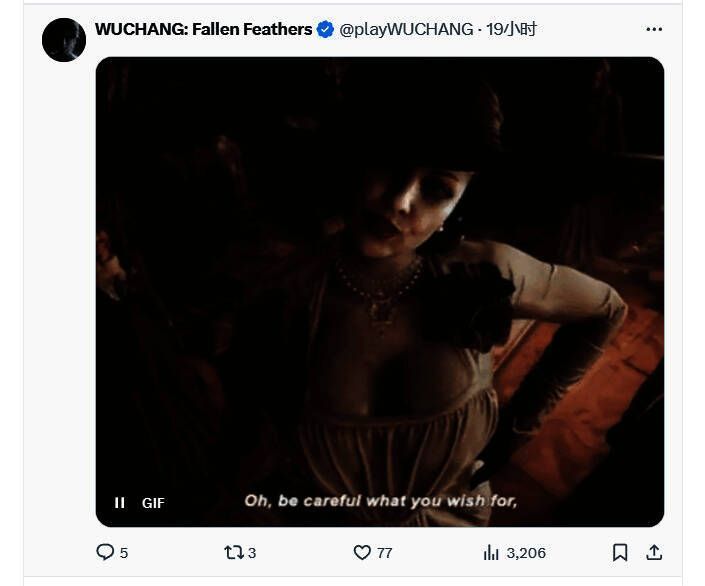Image resolution: width=705 pixels, height=586 pixels.
Task: Click the 3,206 views count
Action: pos(526,552)
